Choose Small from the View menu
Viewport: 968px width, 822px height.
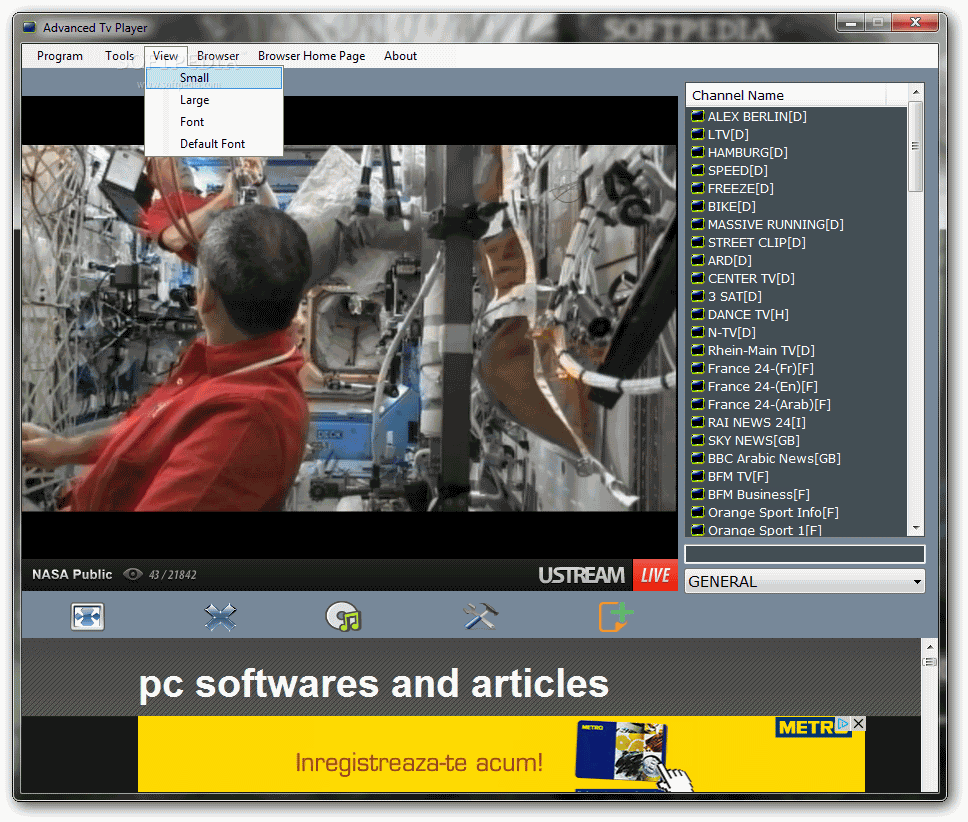point(214,78)
